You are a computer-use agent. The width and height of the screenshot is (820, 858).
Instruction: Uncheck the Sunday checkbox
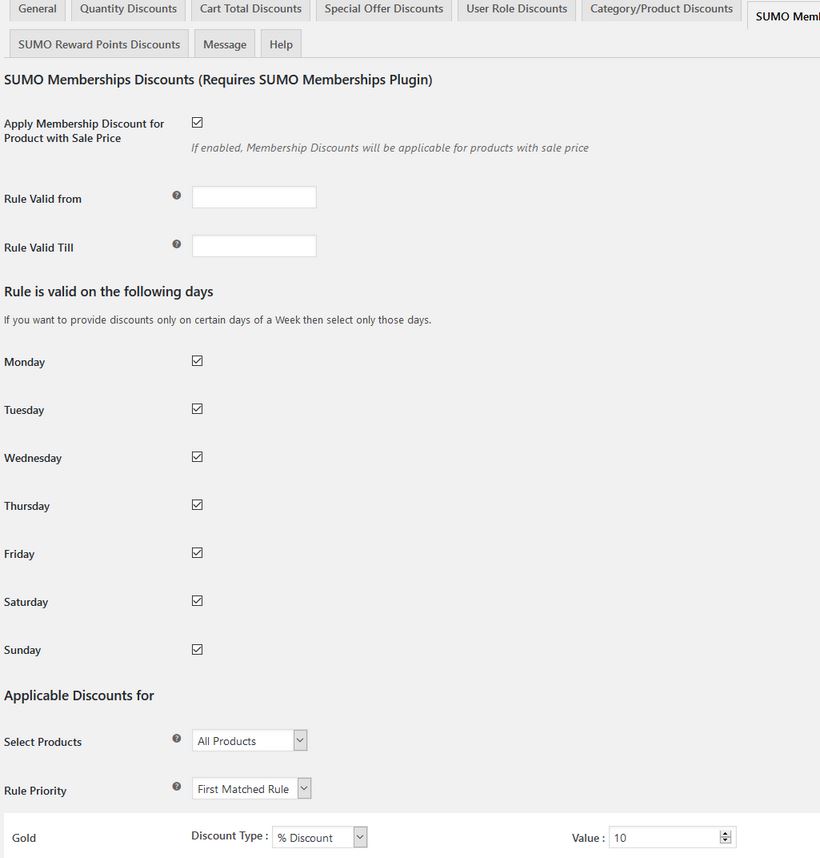[197, 650]
